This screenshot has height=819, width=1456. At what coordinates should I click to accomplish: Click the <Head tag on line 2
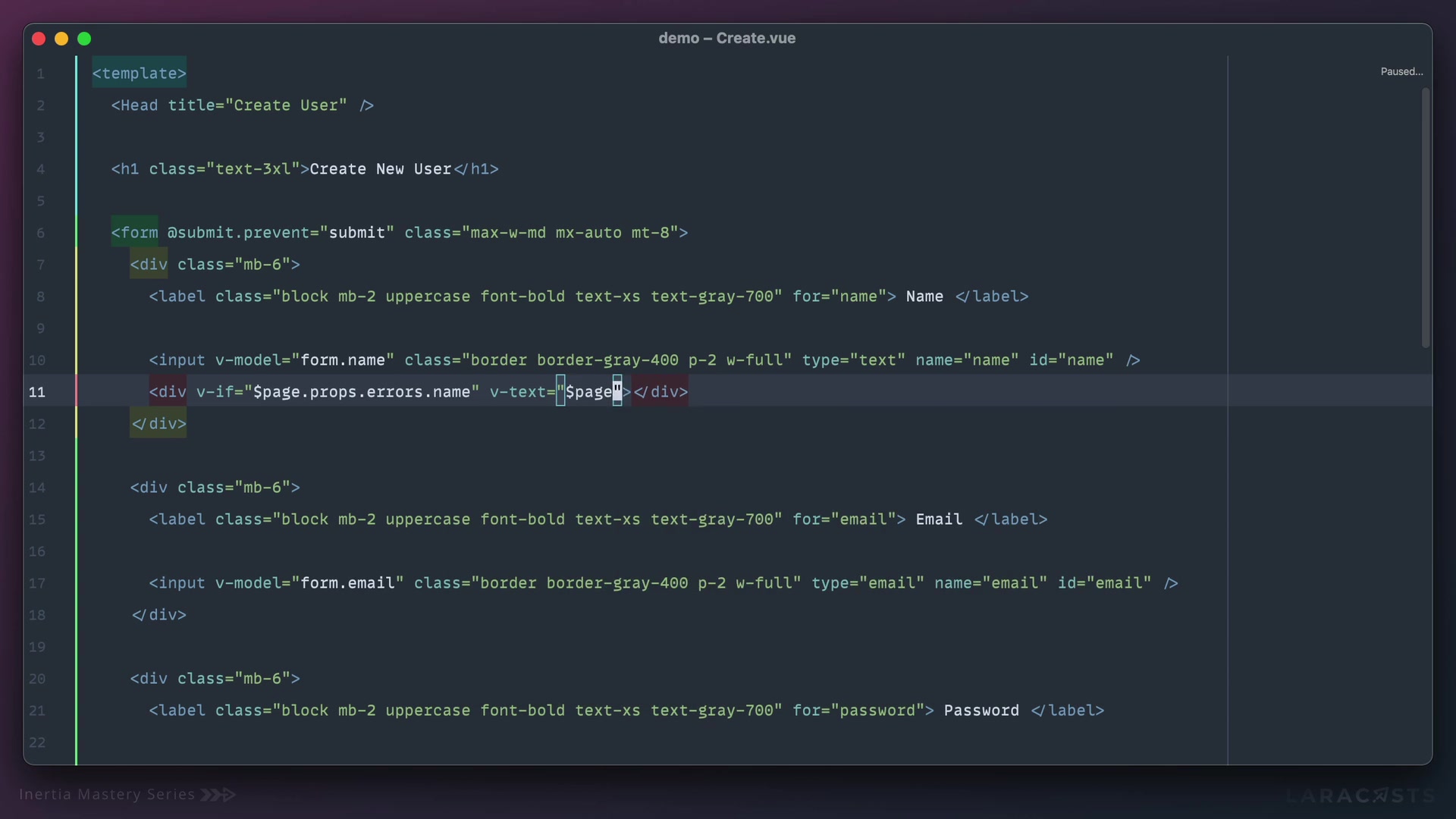(x=135, y=105)
